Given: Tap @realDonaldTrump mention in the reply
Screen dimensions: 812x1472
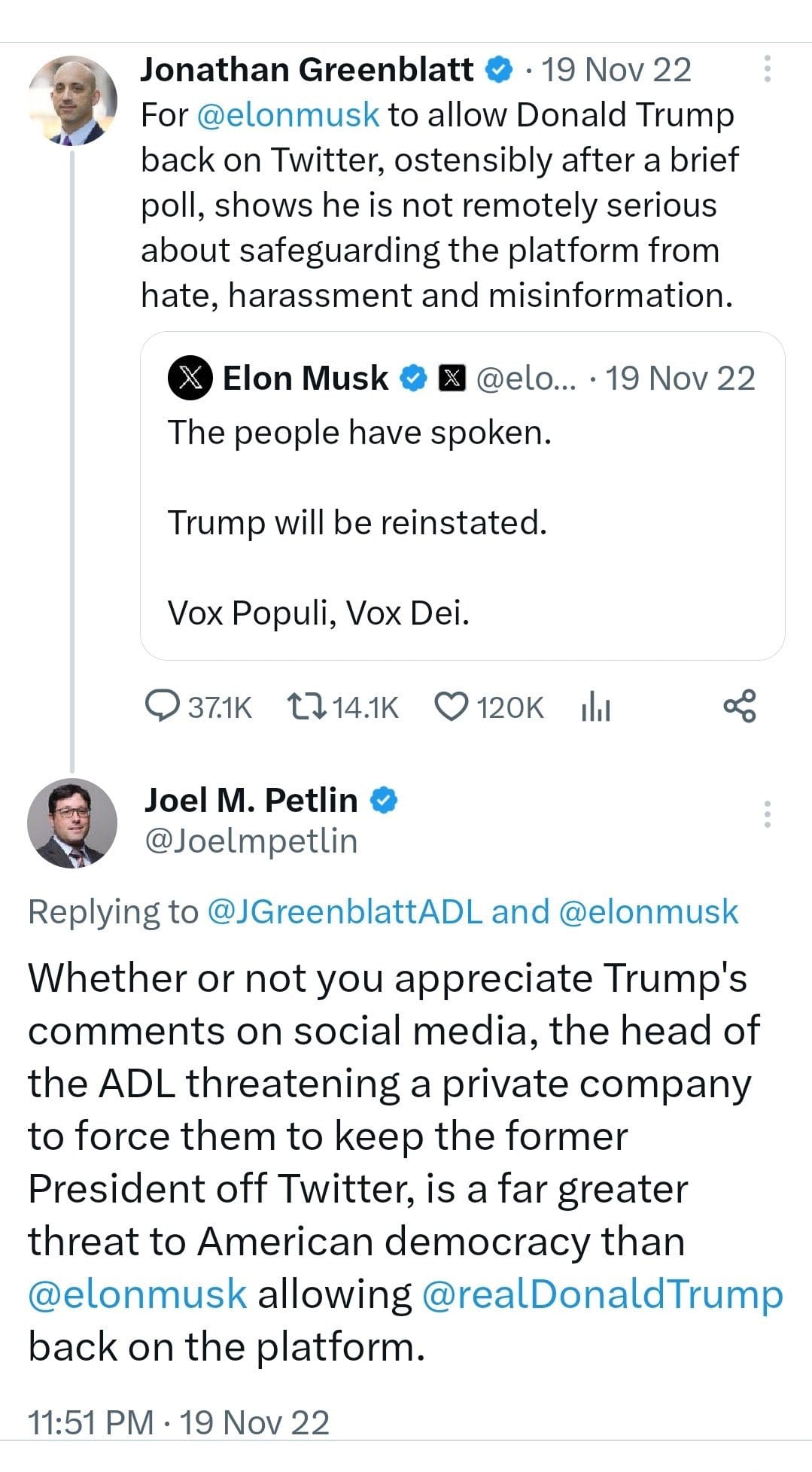Looking at the screenshot, I should [602, 1294].
